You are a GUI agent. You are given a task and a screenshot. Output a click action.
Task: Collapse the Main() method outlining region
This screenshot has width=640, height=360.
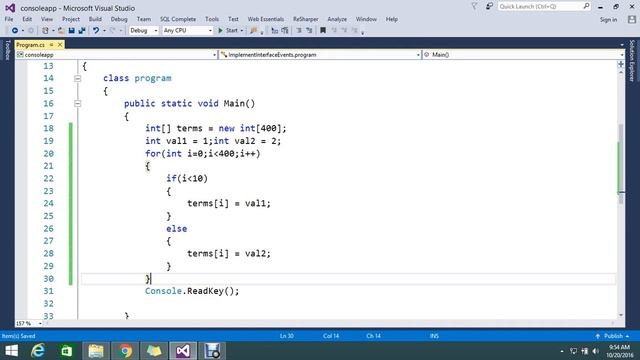pos(78,104)
